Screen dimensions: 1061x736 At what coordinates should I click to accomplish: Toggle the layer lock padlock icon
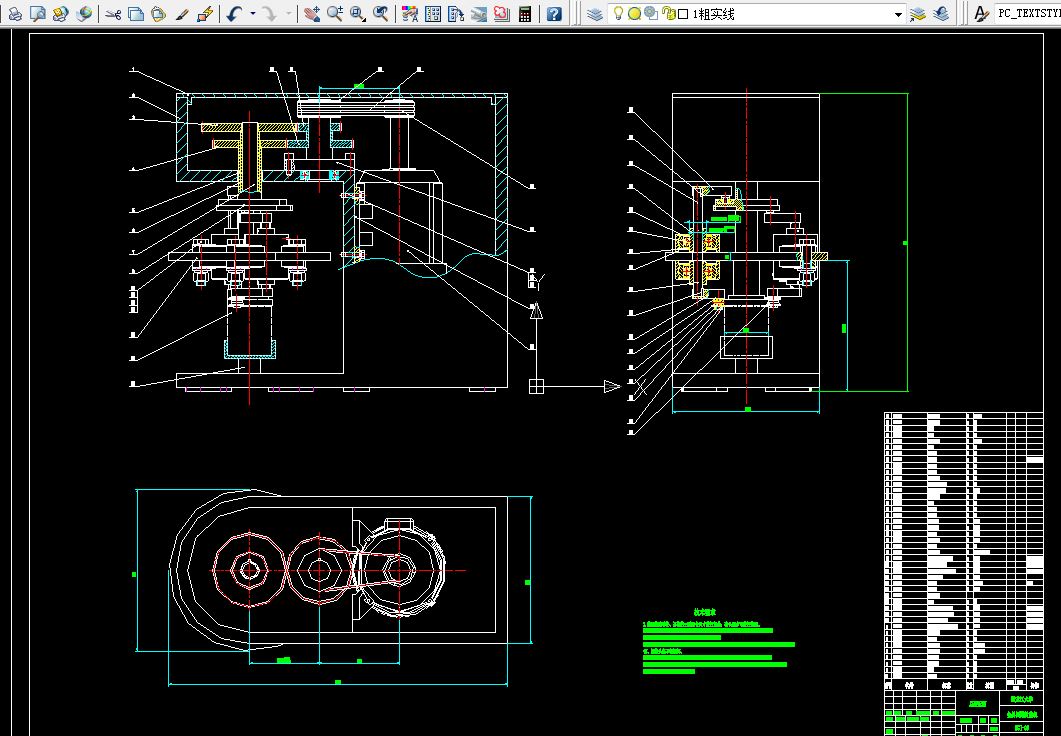point(668,14)
